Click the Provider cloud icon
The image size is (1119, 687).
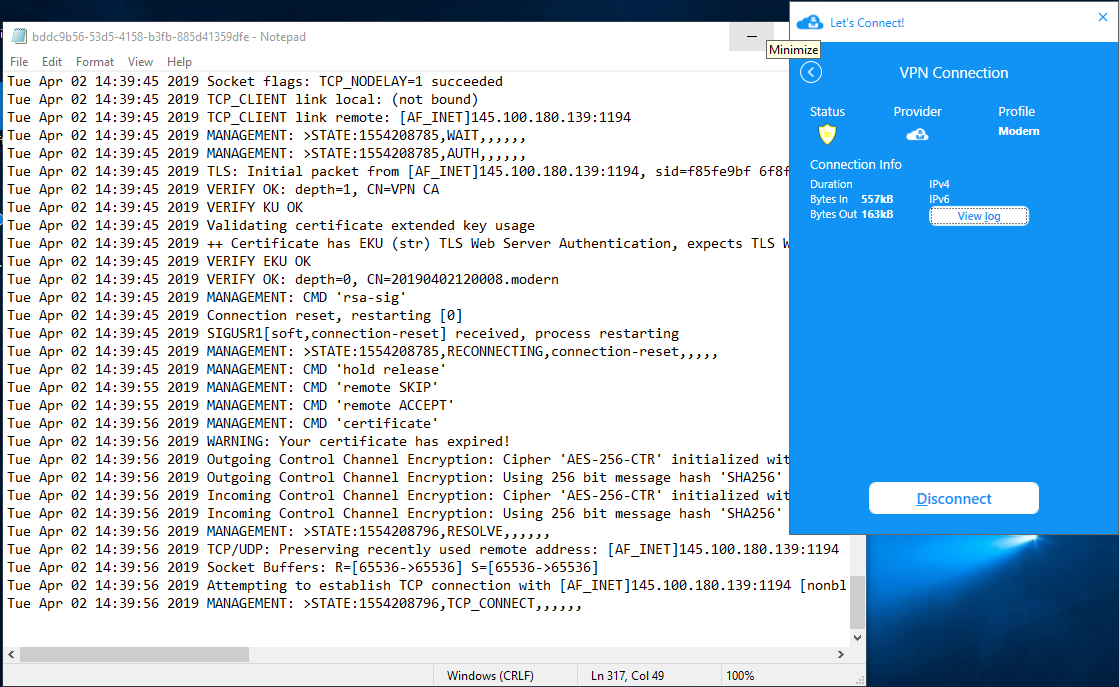coord(917,134)
